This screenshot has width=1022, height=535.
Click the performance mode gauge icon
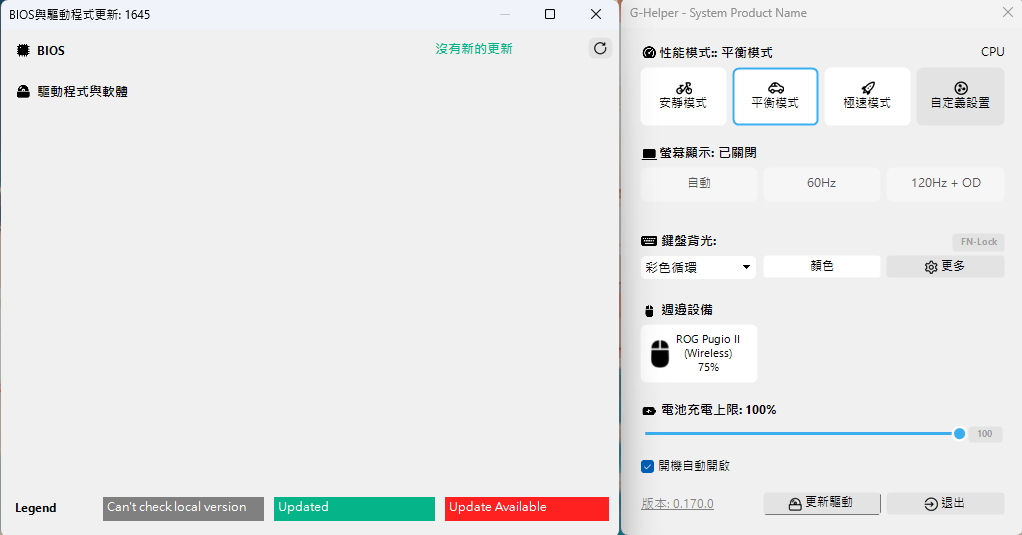649,53
